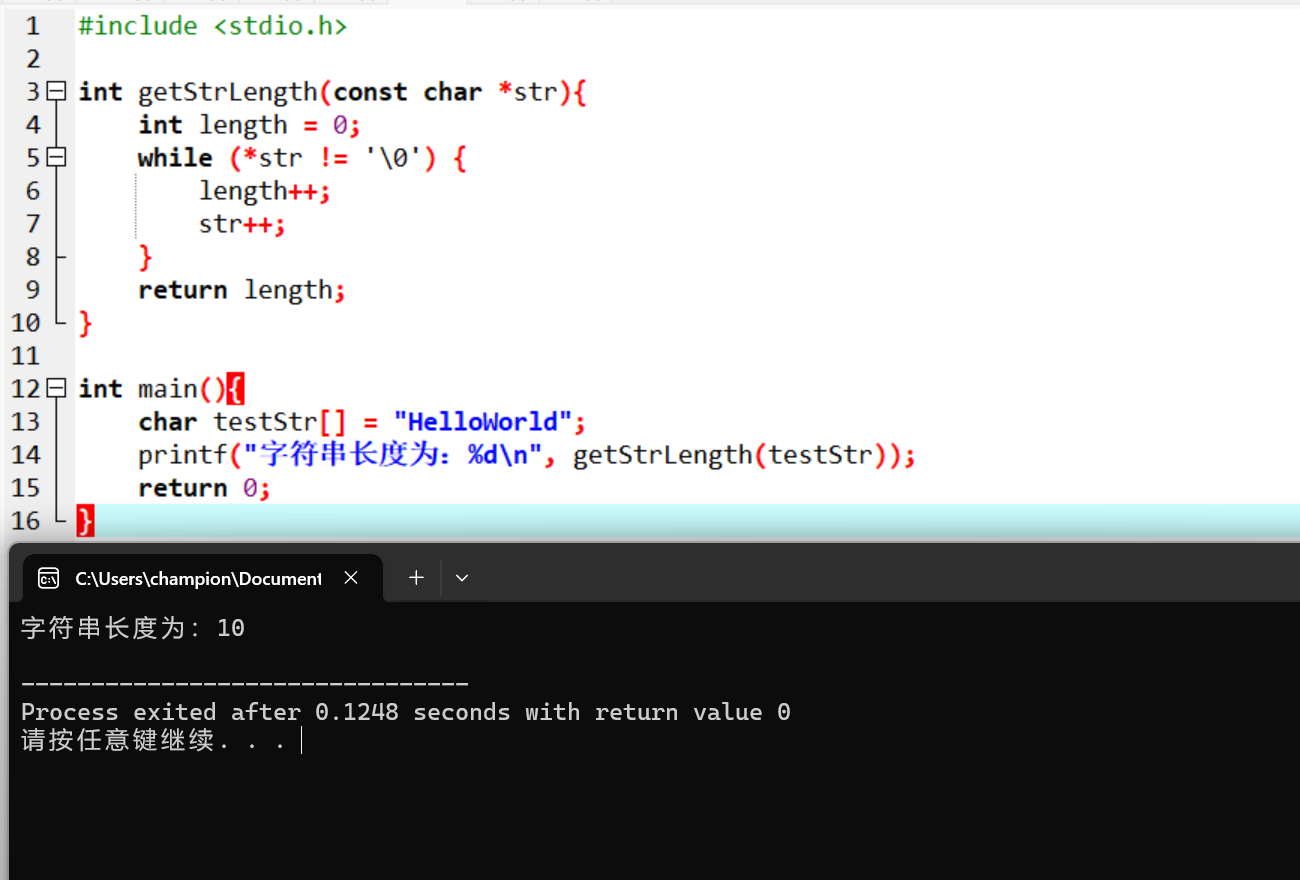1300x880 pixels.
Task: Click the terminal tab's console icon
Action: tap(48, 578)
